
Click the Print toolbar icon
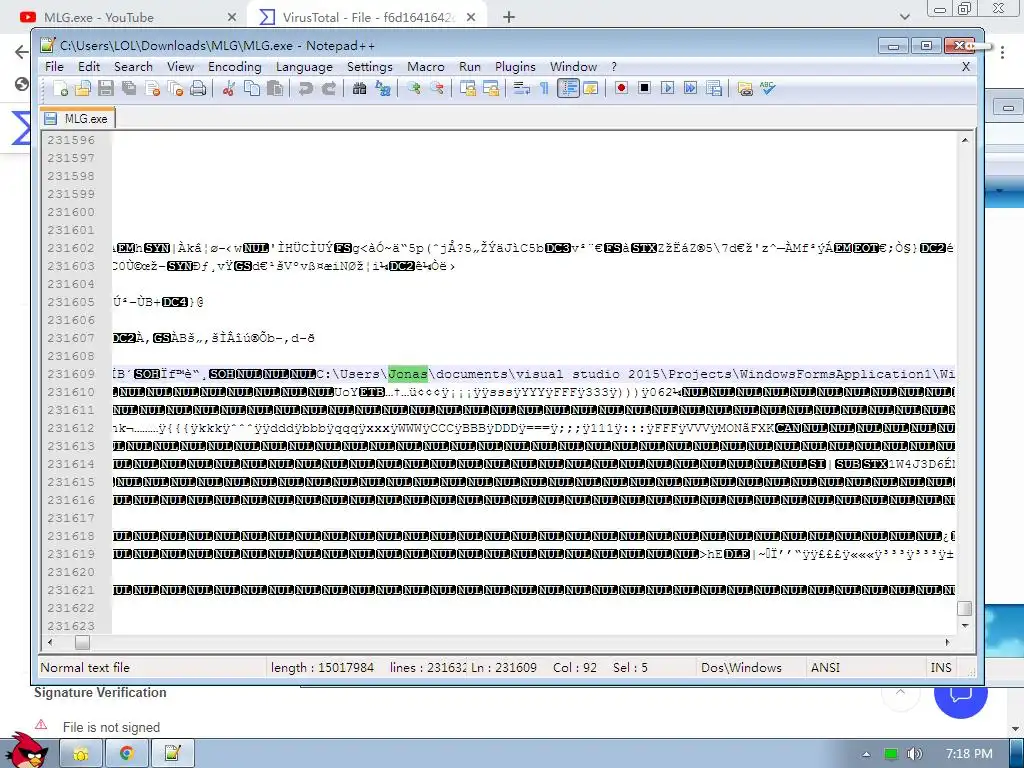[198, 88]
